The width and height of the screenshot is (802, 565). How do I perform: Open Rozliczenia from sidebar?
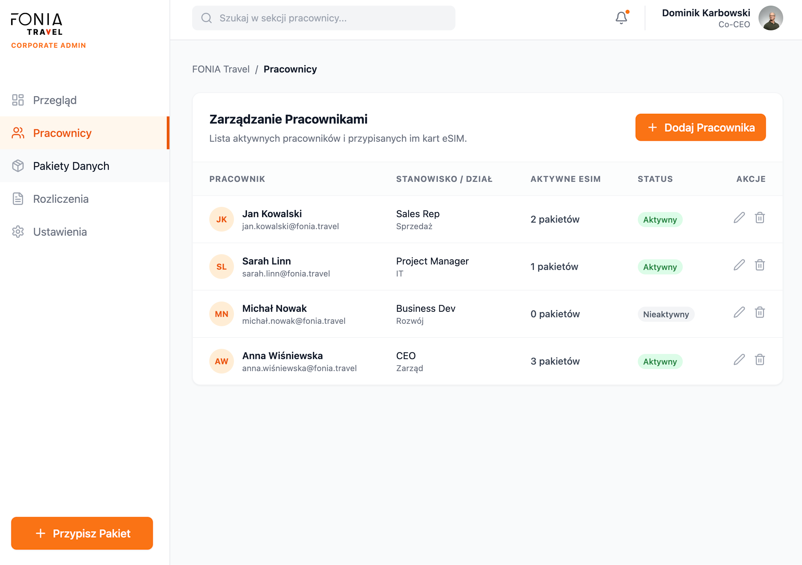point(60,199)
